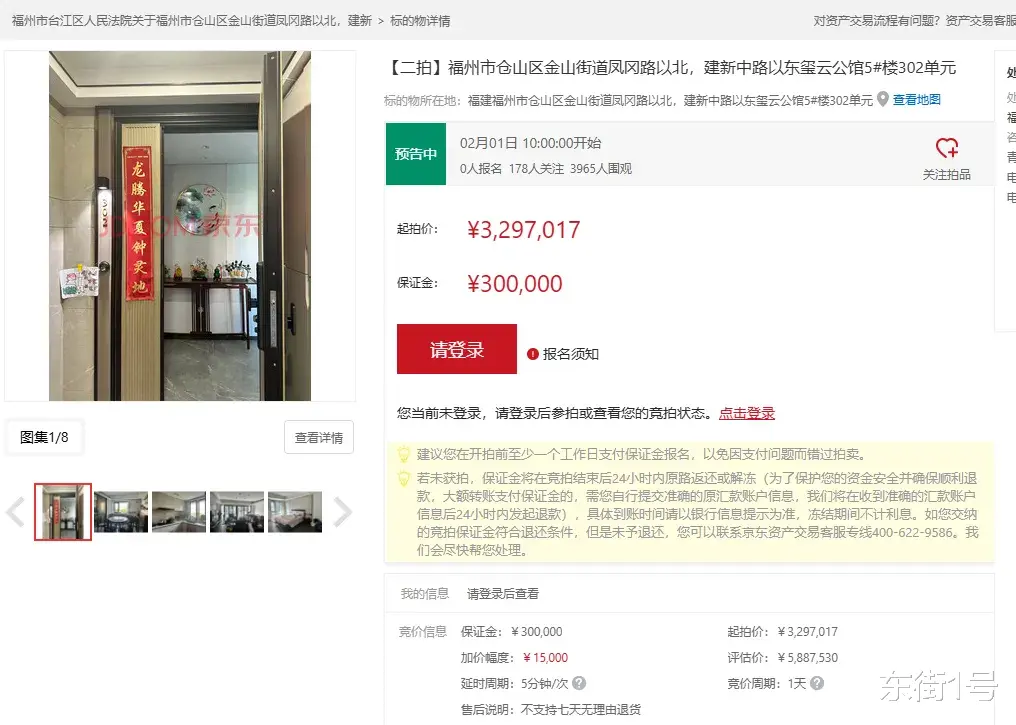Open 查看地图 link
The image size is (1016, 725).
[916, 100]
